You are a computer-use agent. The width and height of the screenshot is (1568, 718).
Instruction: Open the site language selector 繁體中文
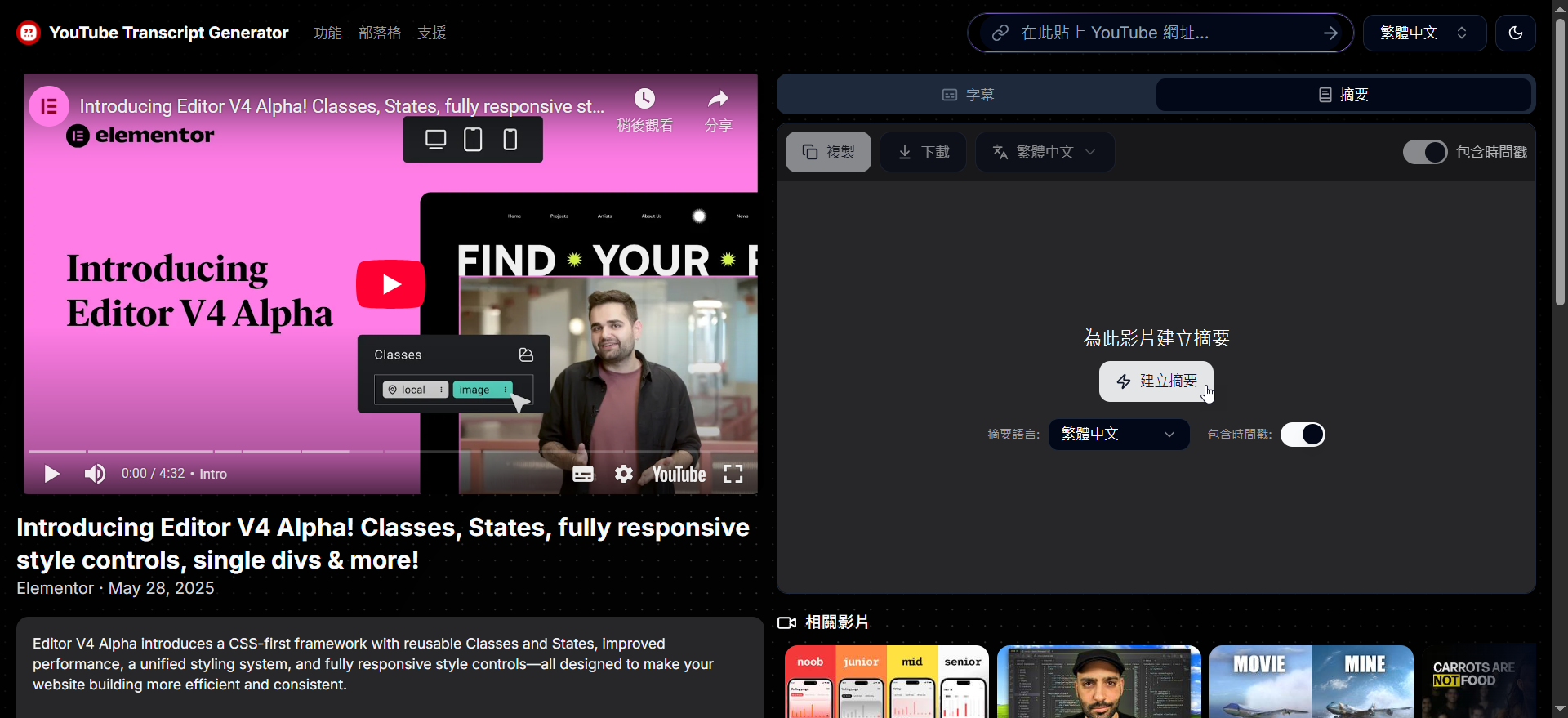(1424, 33)
